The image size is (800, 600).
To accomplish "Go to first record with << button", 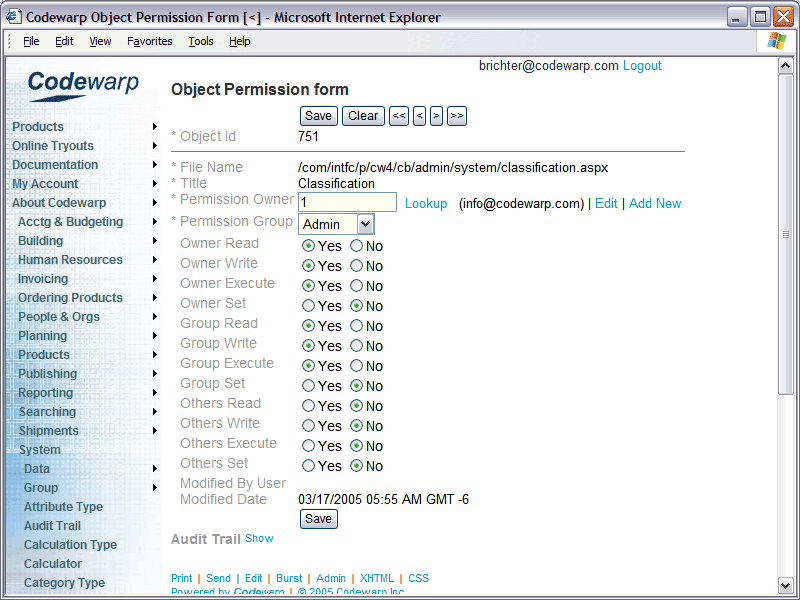I will point(399,116).
